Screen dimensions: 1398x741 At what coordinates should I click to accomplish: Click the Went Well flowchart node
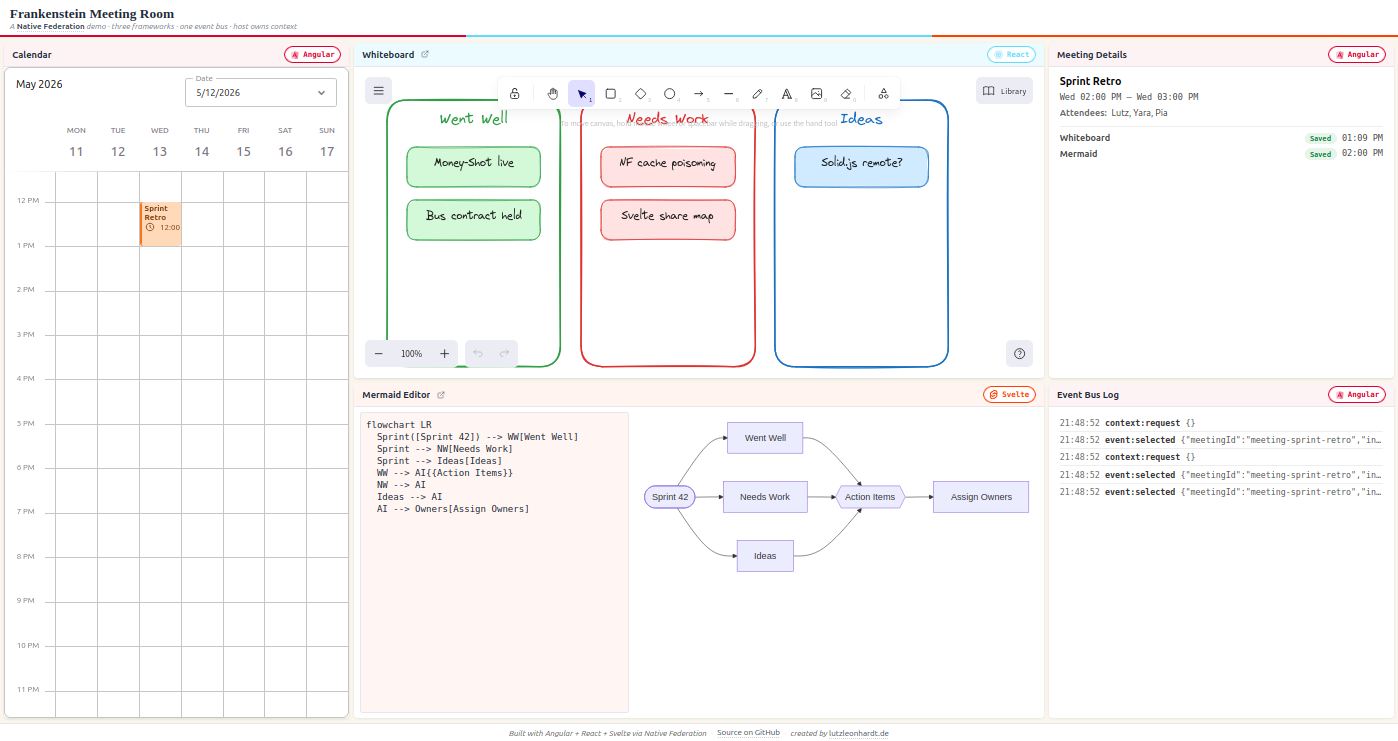[765, 438]
